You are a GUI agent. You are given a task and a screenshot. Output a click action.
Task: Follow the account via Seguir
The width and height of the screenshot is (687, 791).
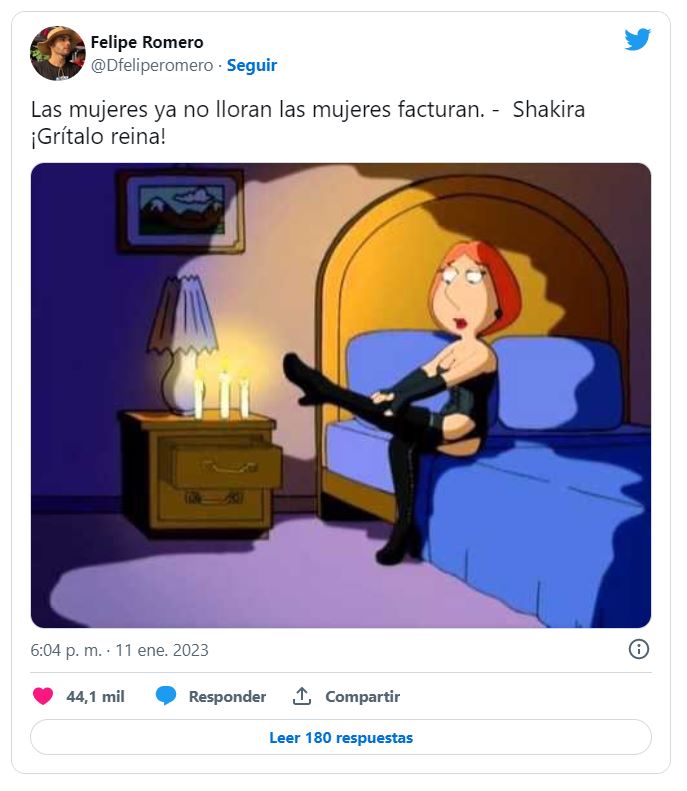[x=252, y=65]
